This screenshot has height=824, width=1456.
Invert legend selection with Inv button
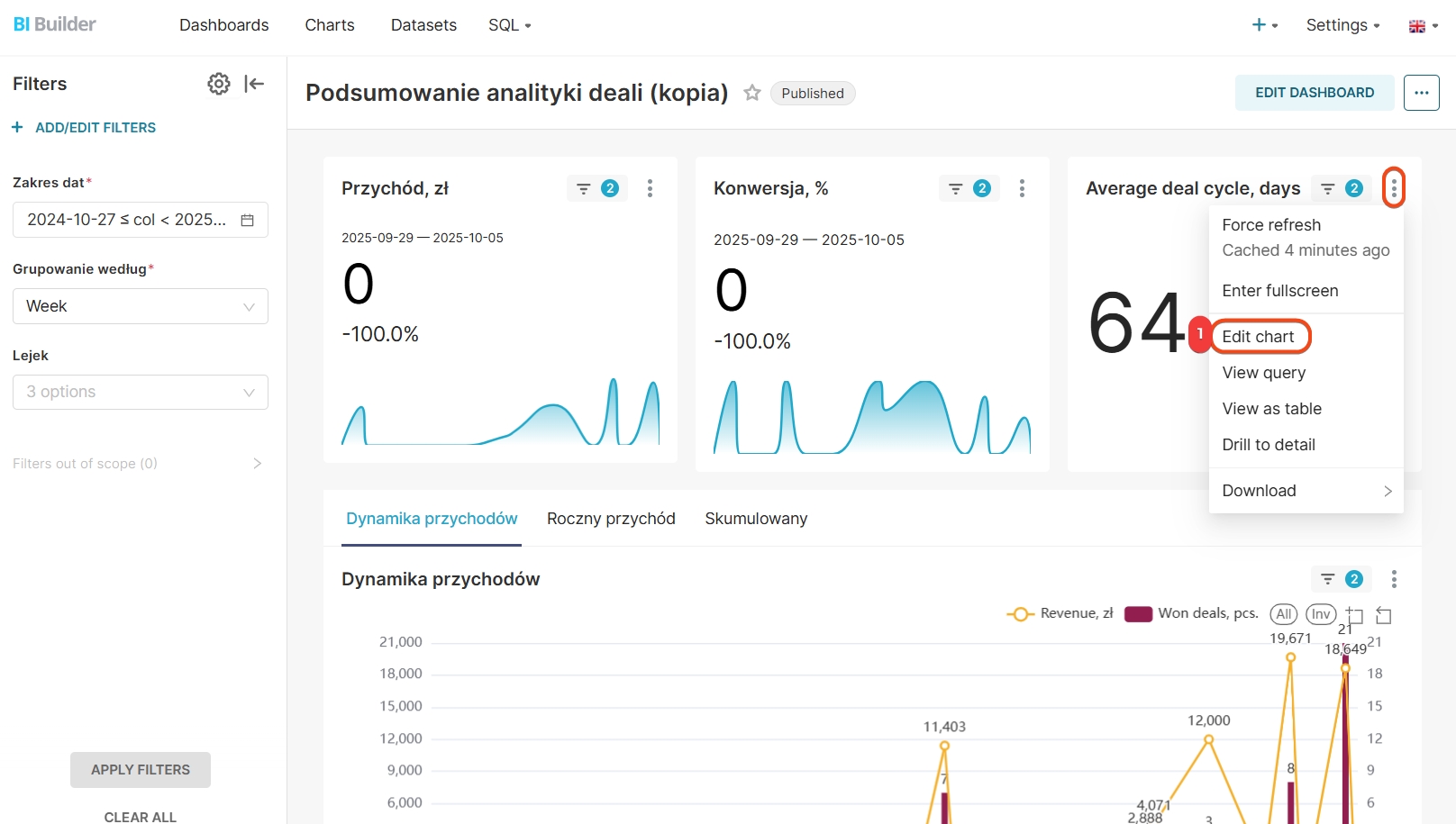point(1321,614)
